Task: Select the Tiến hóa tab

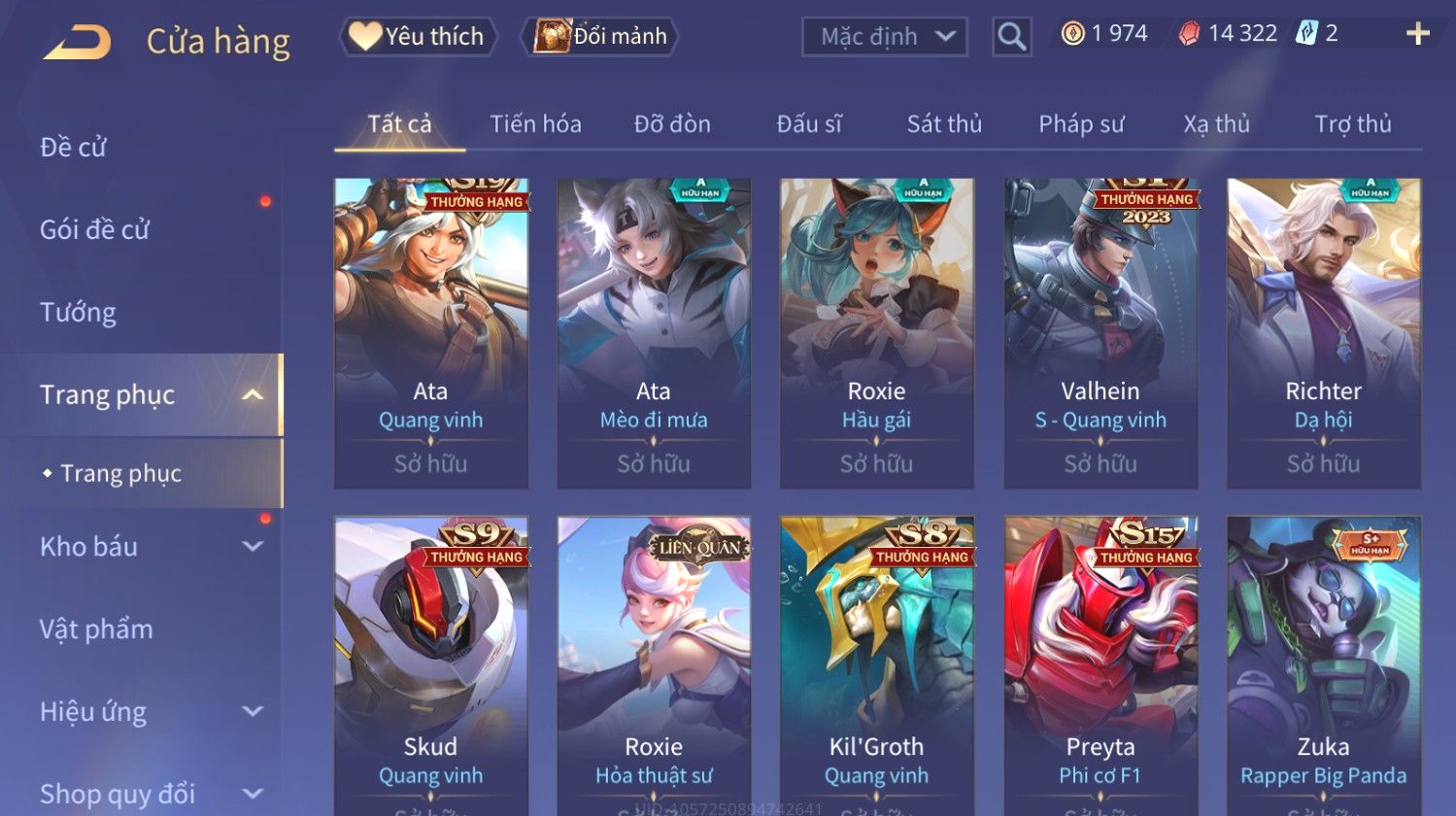Action: [x=535, y=124]
